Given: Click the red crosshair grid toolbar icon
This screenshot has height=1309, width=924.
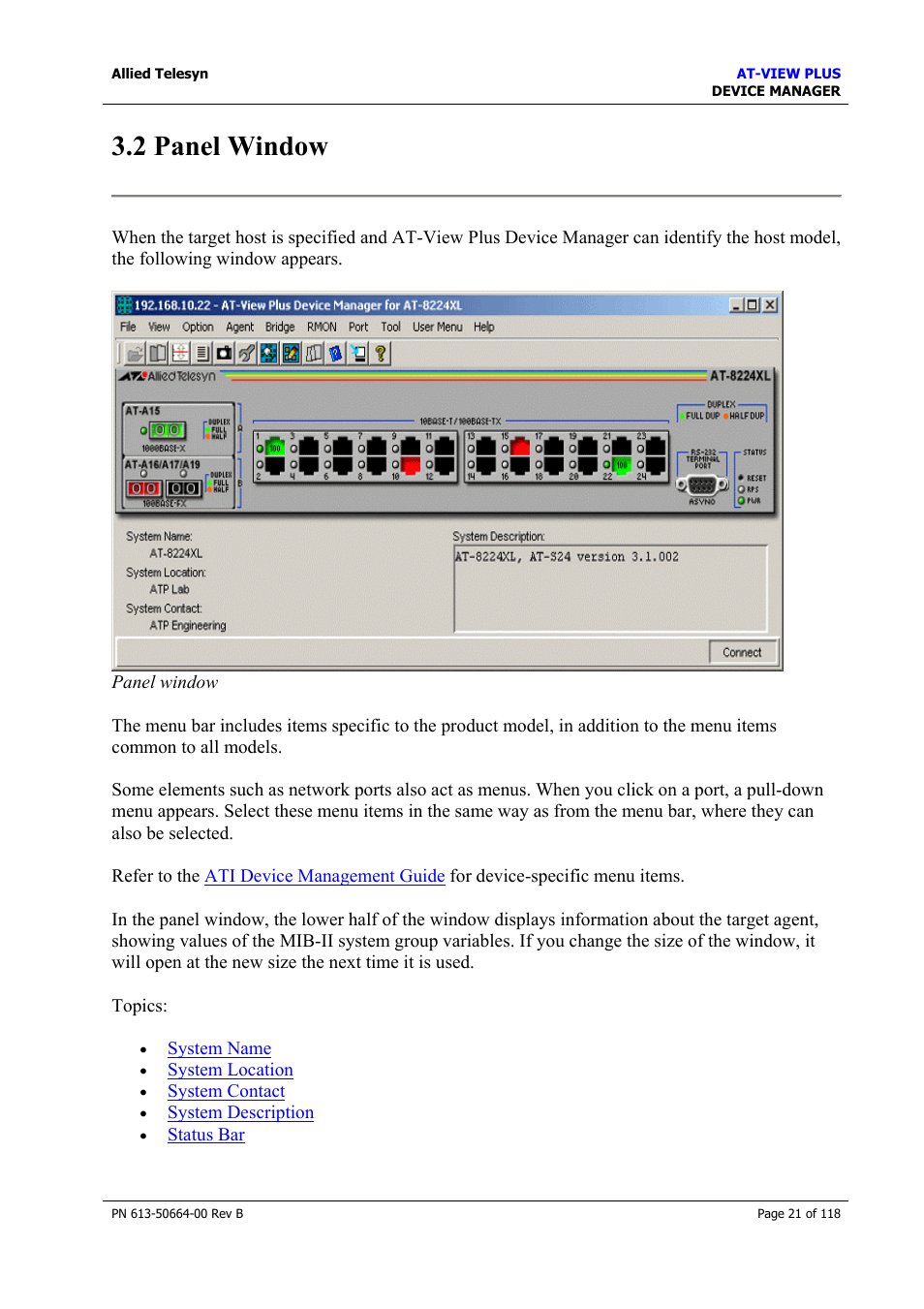Looking at the screenshot, I should pos(180,354).
